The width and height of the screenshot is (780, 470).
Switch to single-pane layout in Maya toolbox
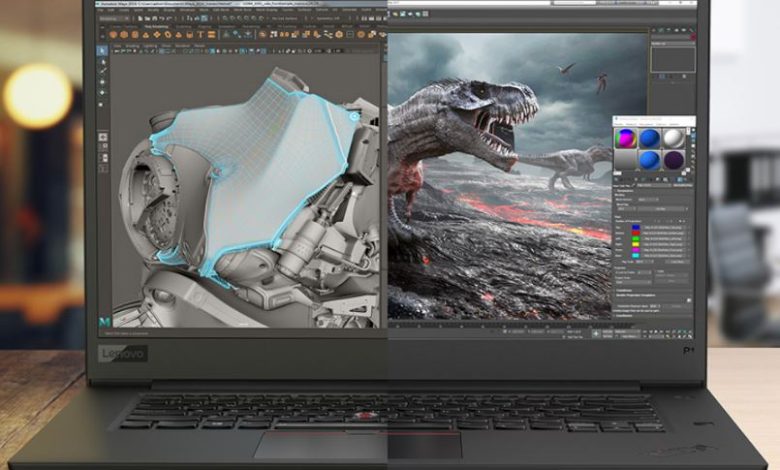point(103,137)
